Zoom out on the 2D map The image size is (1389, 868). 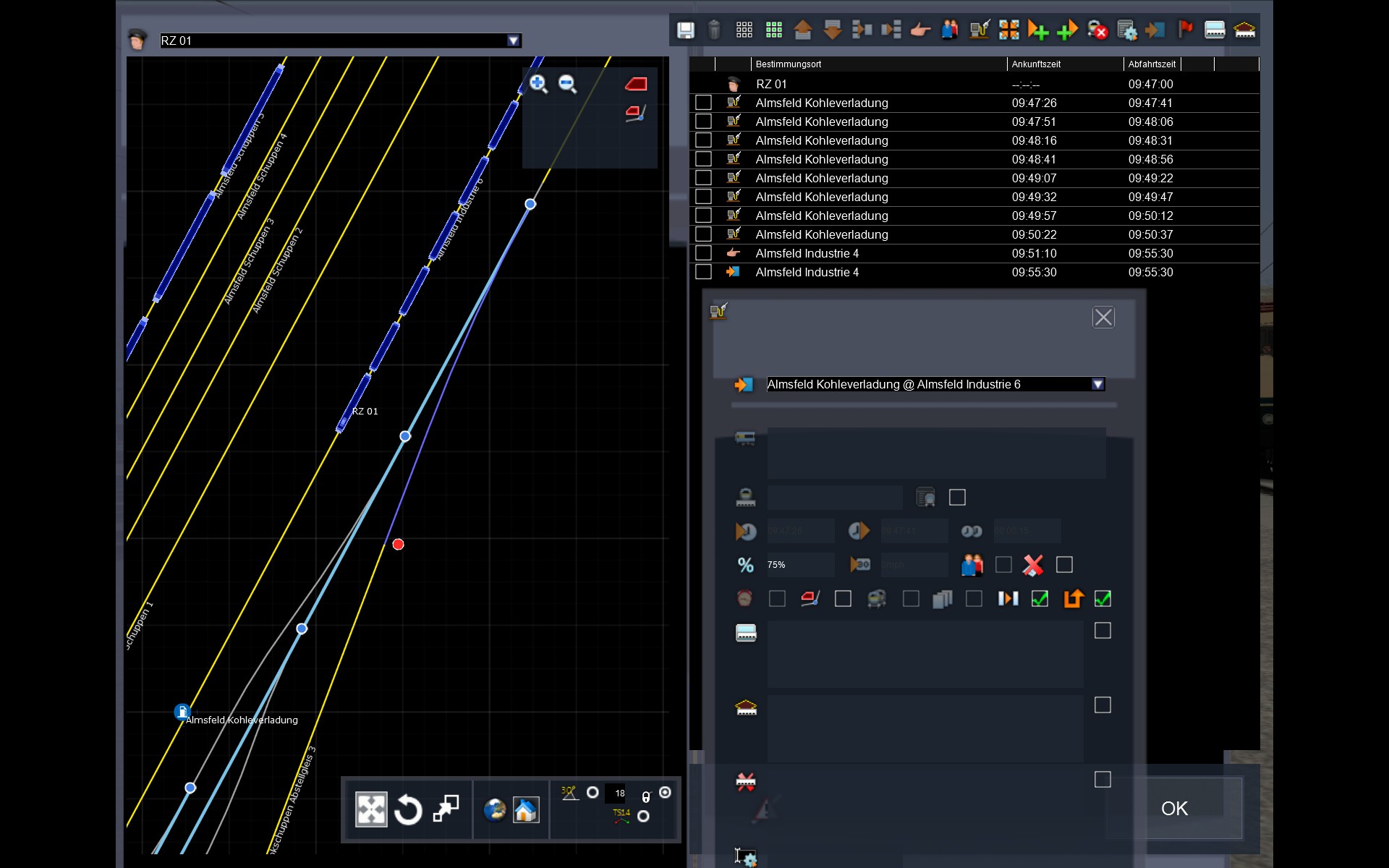[568, 84]
